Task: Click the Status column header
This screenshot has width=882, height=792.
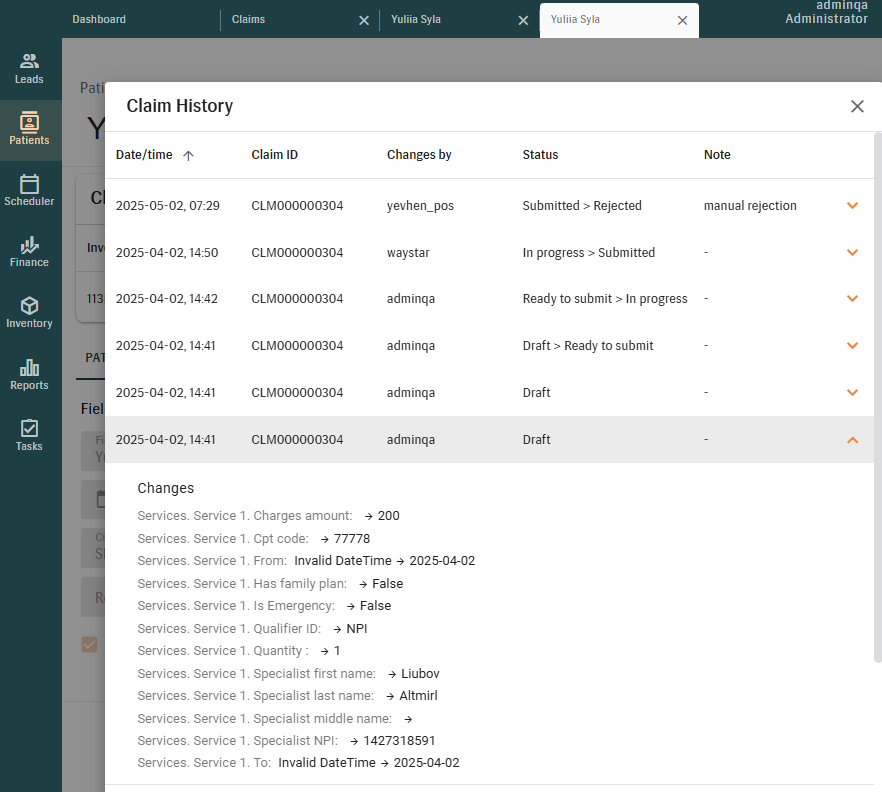Action: [x=540, y=155]
